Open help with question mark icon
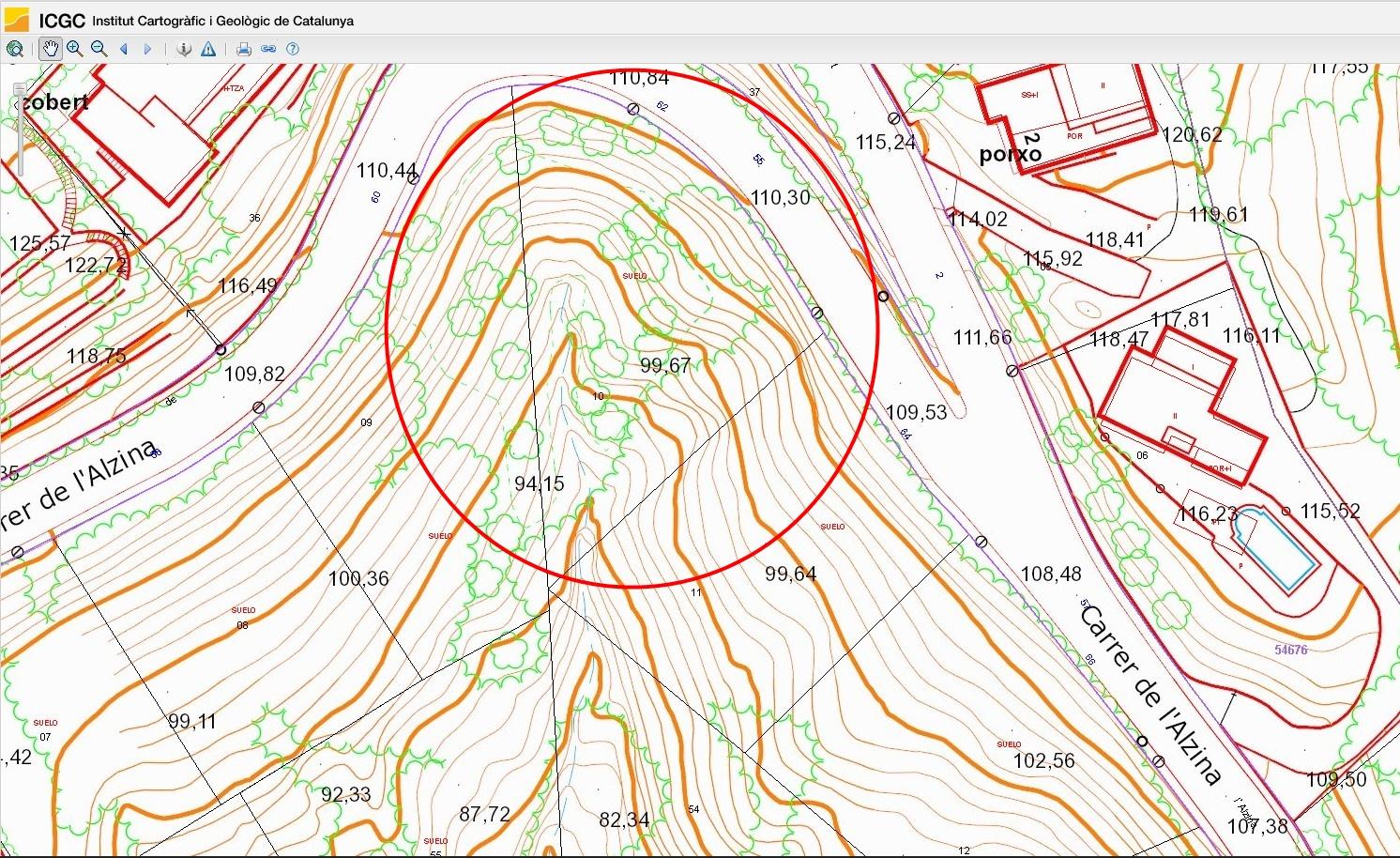 click(x=293, y=49)
